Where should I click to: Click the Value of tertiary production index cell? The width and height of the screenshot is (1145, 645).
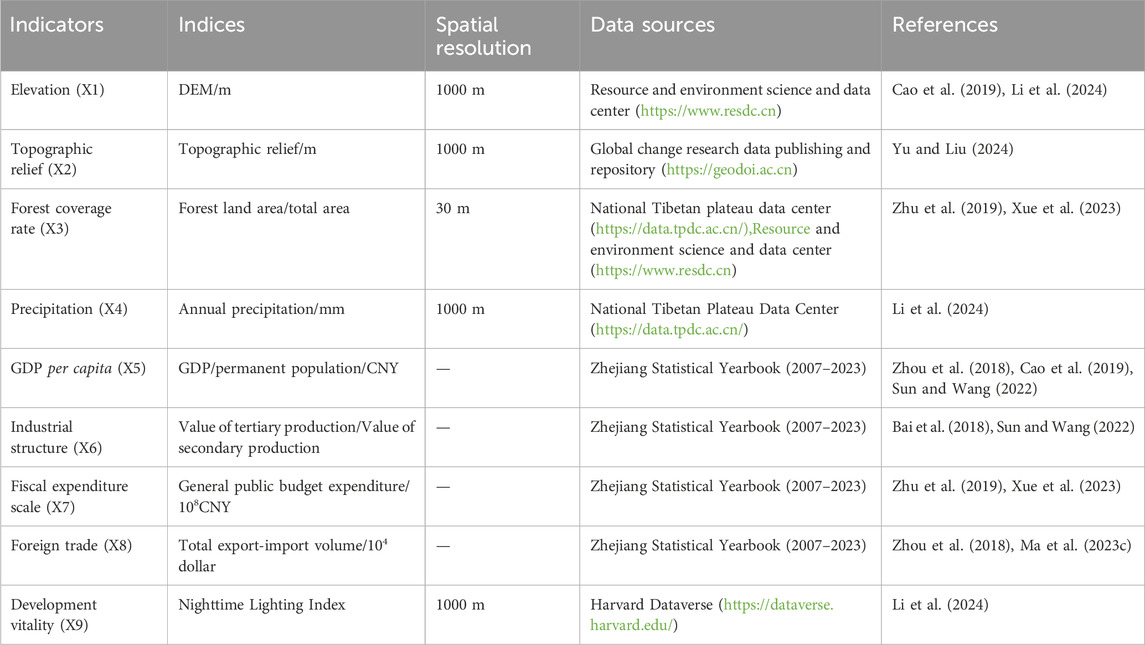[296, 438]
